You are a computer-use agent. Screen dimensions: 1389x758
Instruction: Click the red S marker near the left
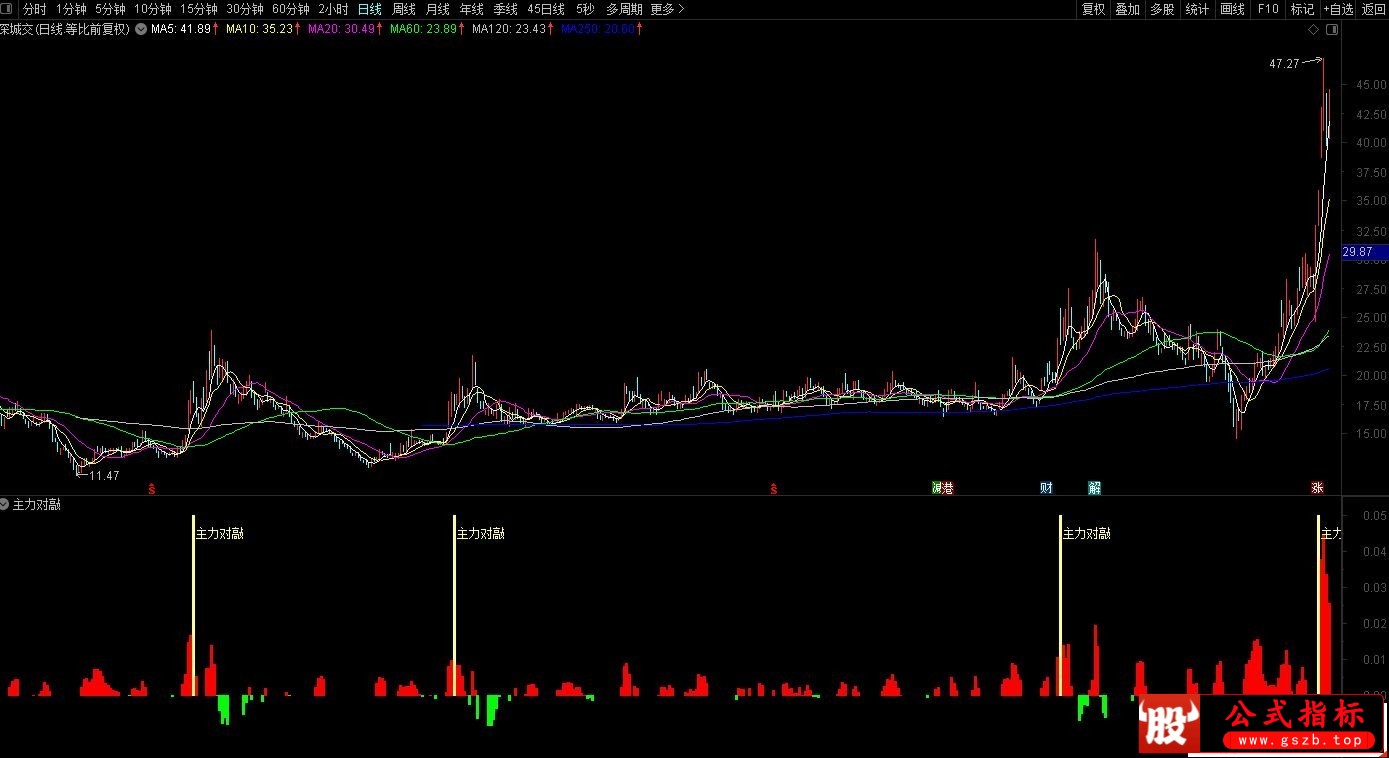click(151, 488)
